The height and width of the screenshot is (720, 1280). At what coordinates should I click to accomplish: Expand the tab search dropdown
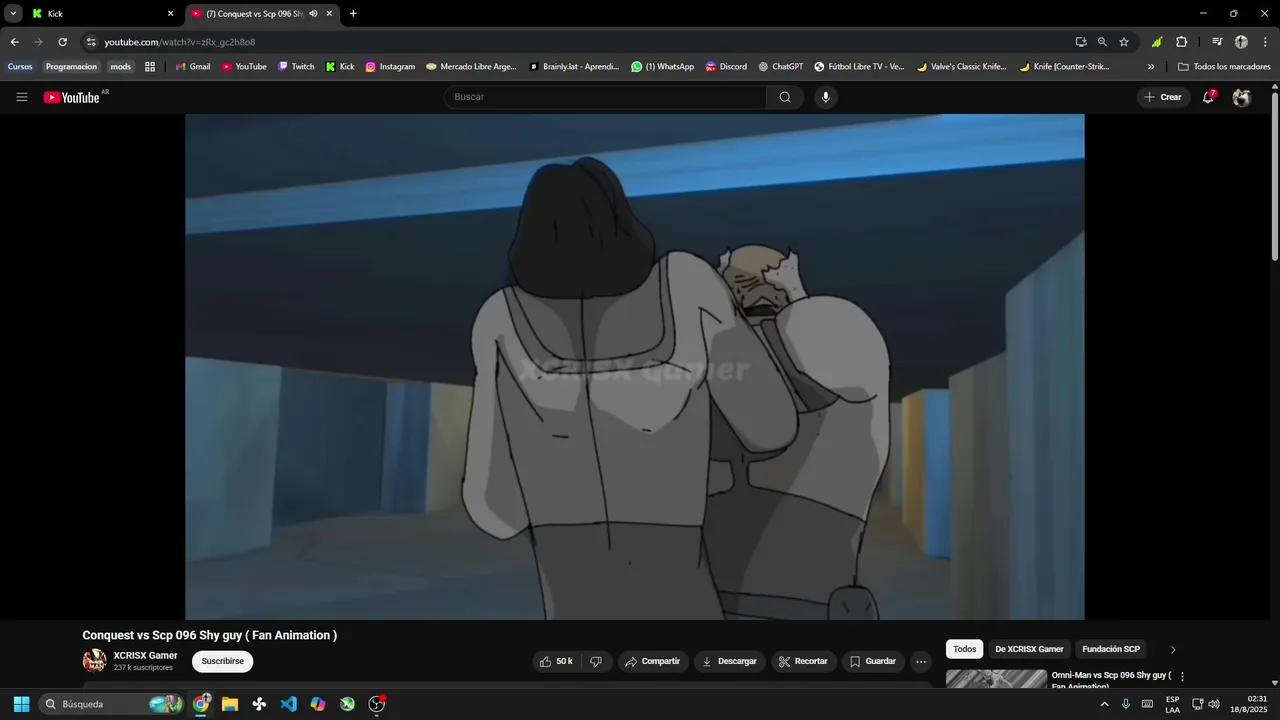pos(13,14)
